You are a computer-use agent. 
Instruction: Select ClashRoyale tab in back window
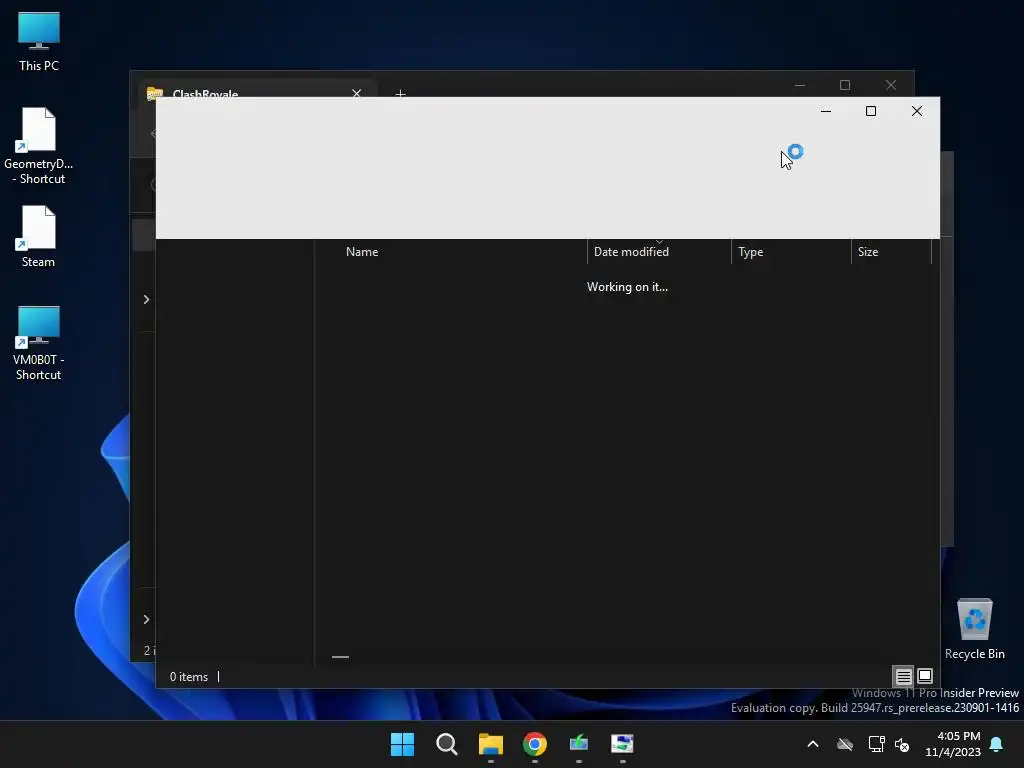tap(255, 90)
